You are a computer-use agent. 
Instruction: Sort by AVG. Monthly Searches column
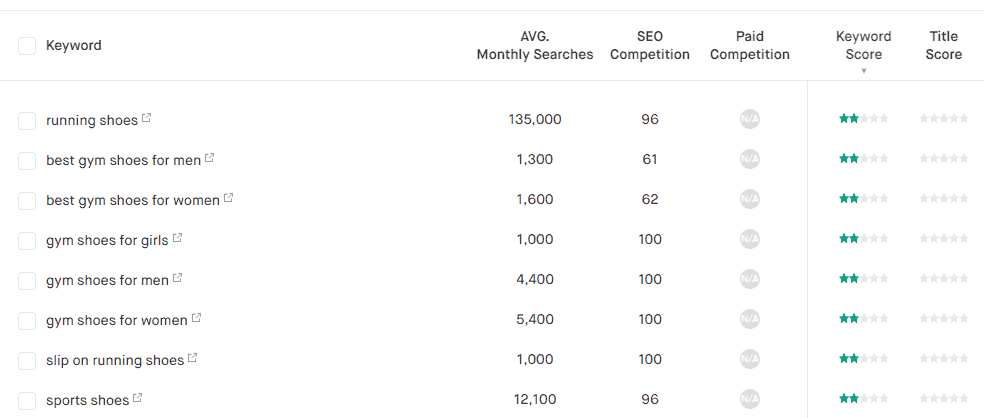[534, 46]
